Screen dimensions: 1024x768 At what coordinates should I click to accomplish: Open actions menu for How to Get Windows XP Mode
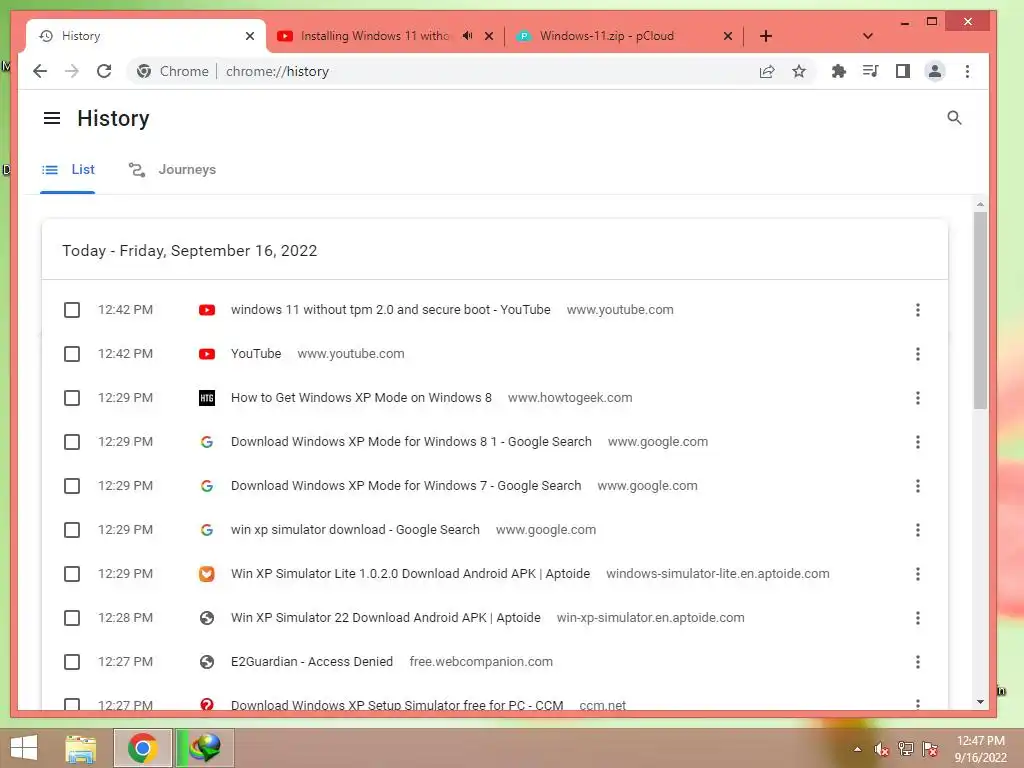(x=918, y=398)
